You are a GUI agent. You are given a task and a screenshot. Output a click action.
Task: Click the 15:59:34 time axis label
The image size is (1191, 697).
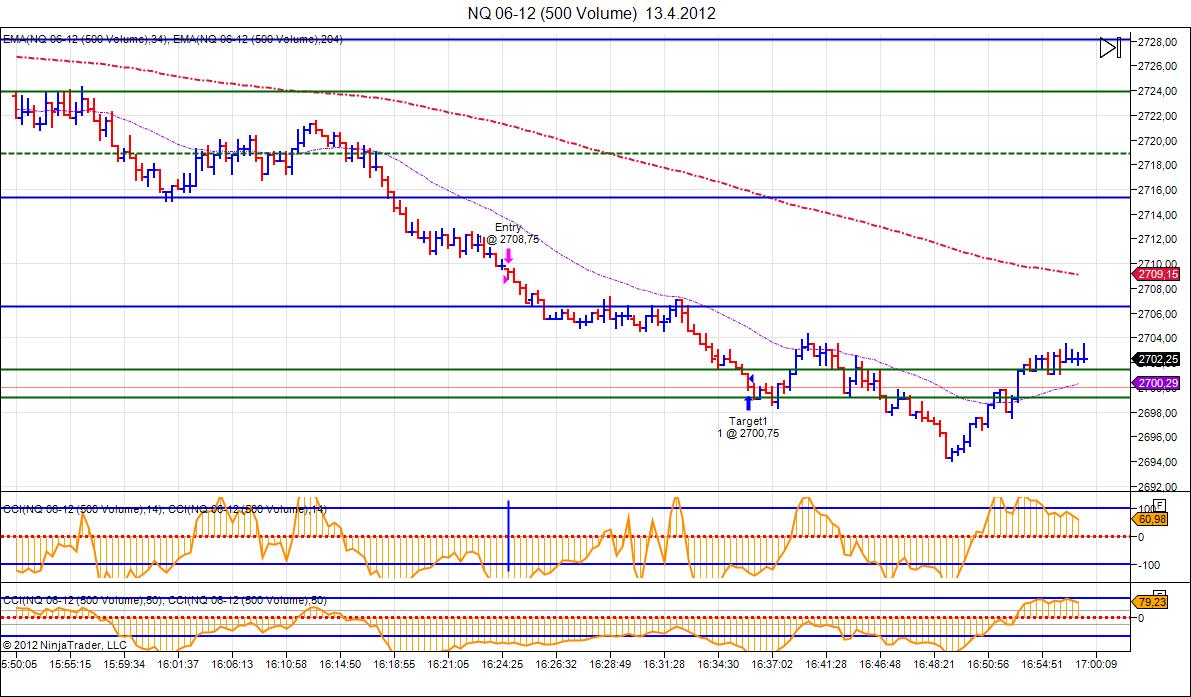pyautogui.click(x=124, y=664)
